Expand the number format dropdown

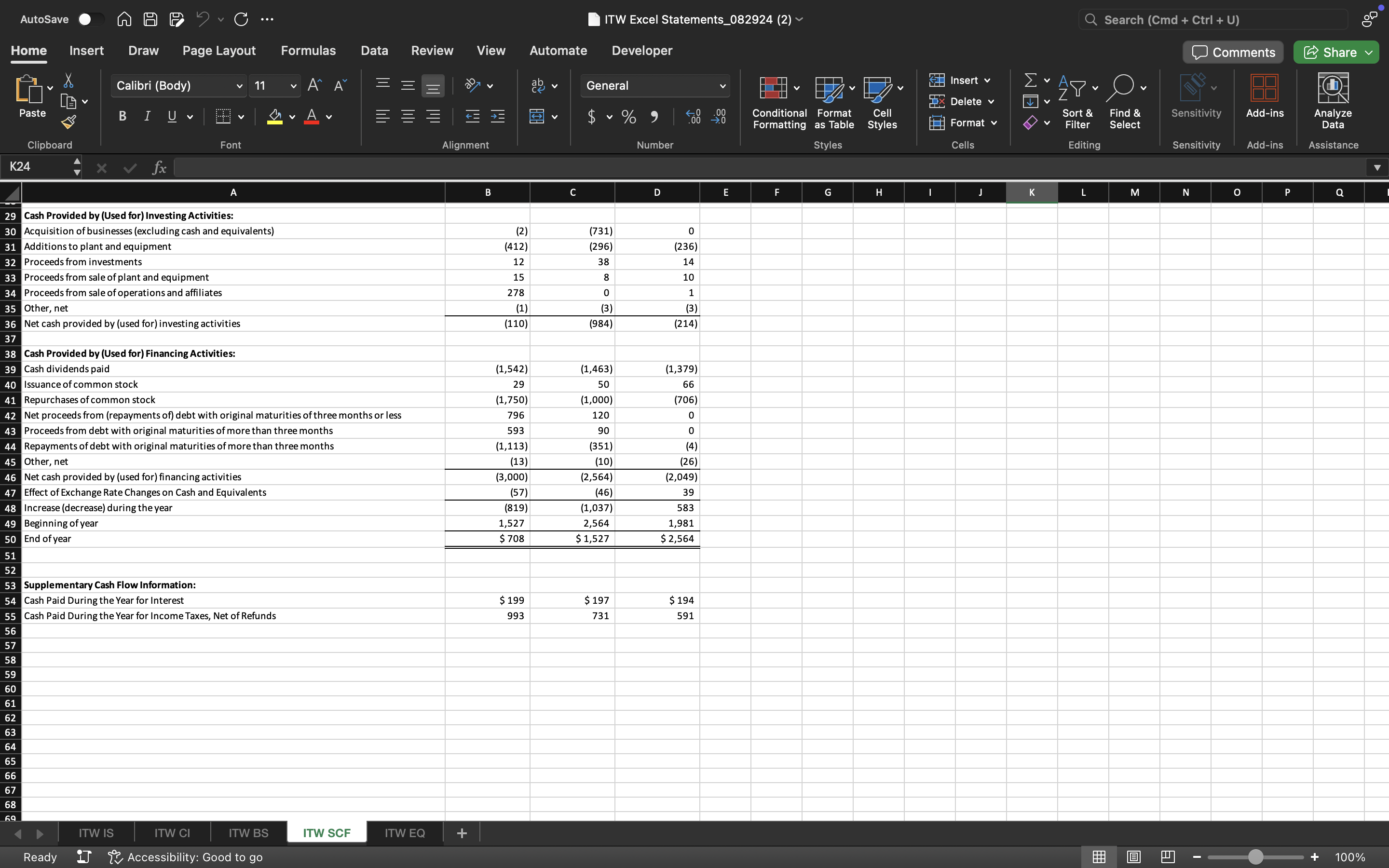click(x=722, y=85)
